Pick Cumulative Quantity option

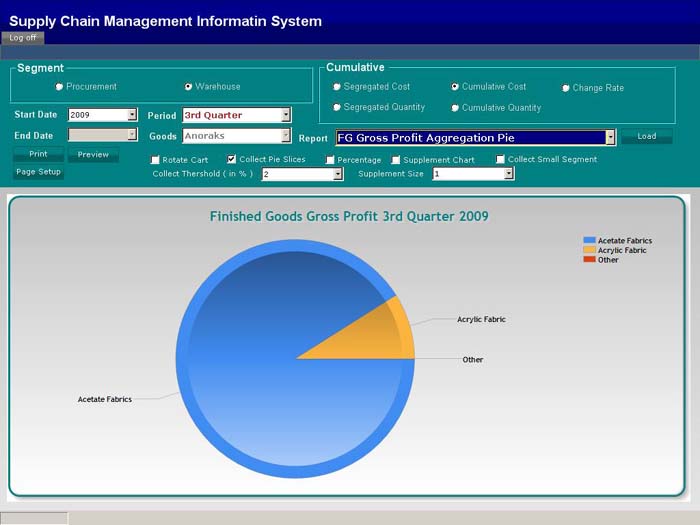point(454,108)
